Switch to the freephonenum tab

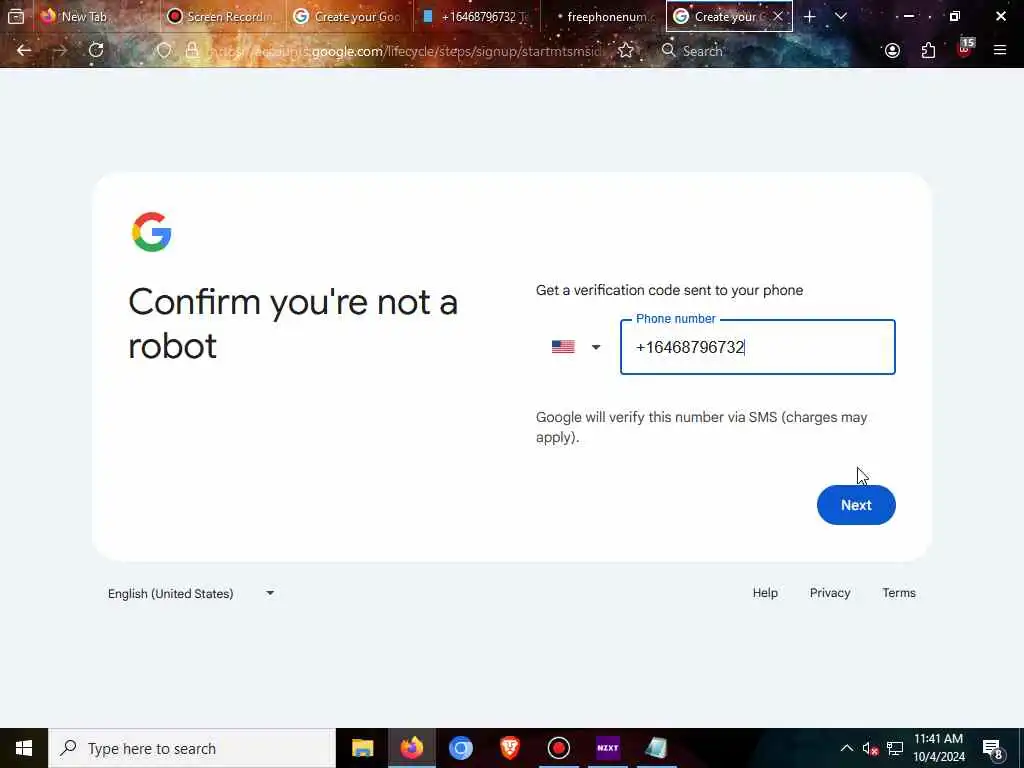603,16
